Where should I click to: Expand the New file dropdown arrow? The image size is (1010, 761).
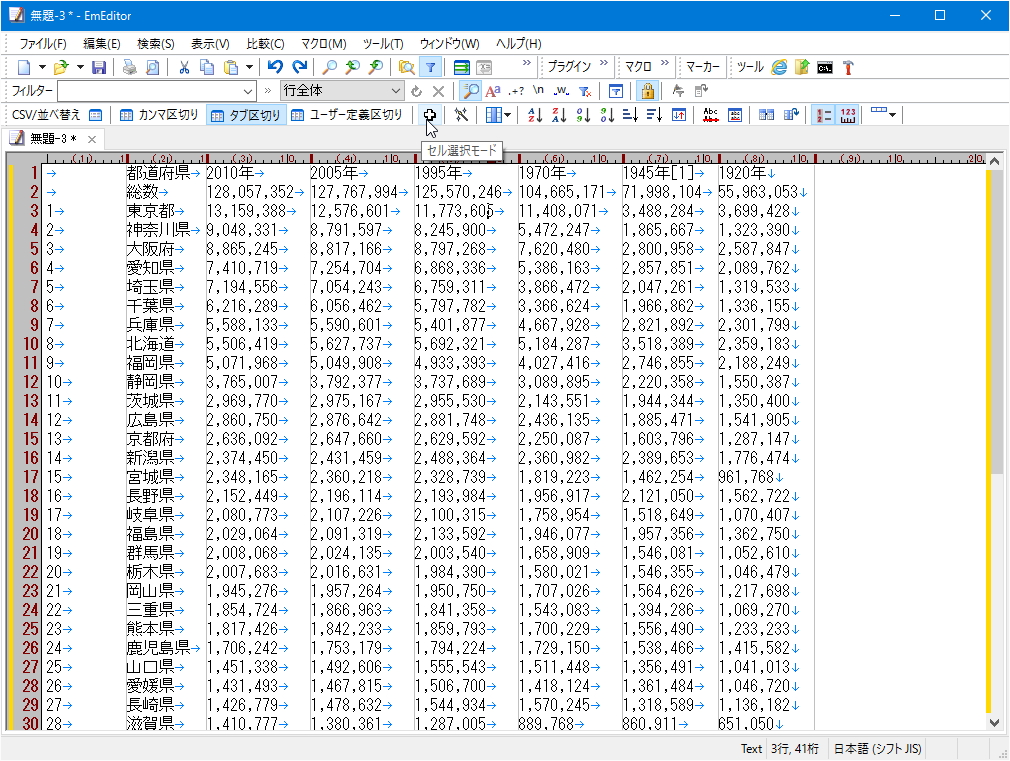(x=42, y=67)
